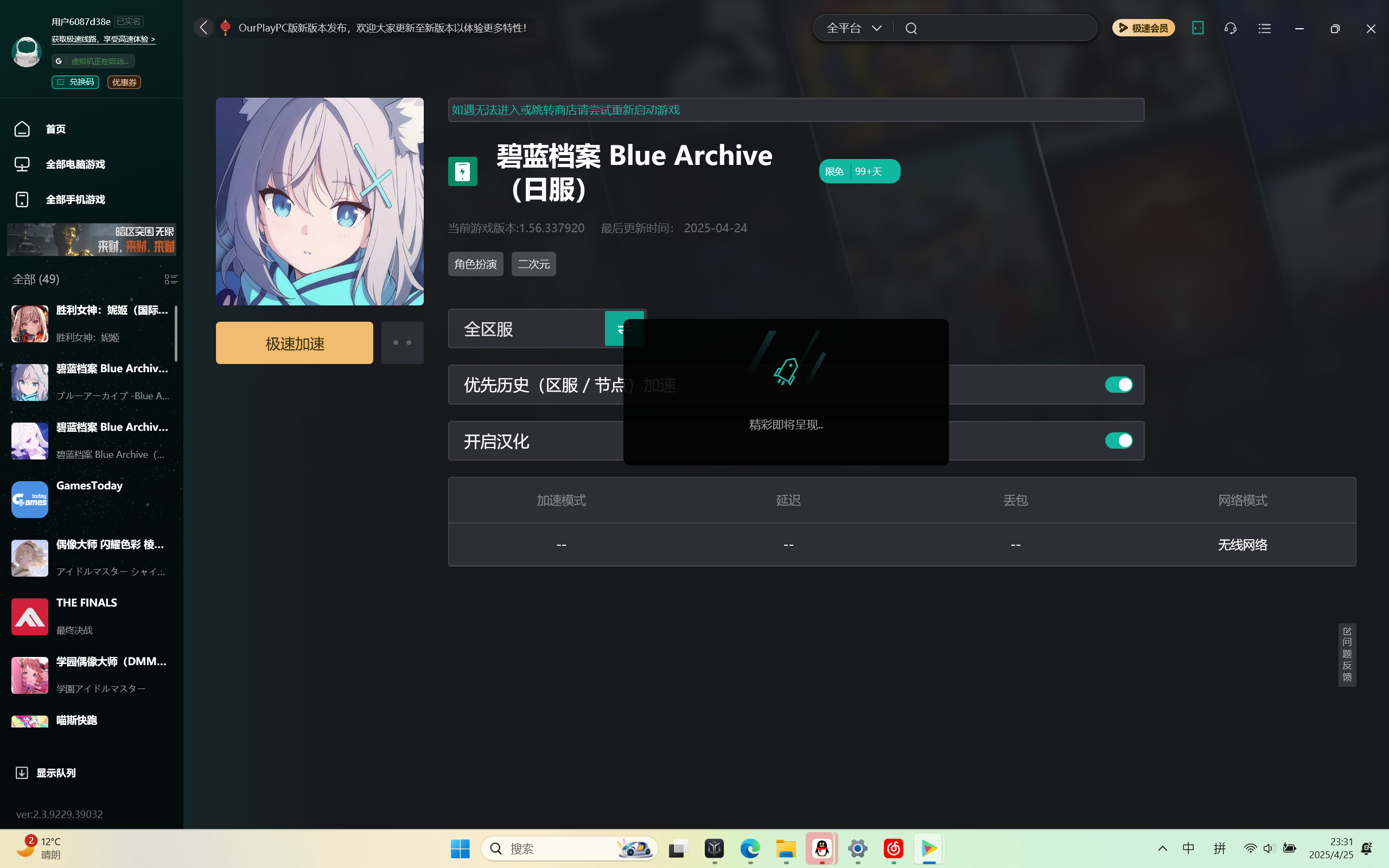Image resolution: width=1389 pixels, height=868 pixels.
Task: Open File Explorer from taskbar
Action: [786, 848]
